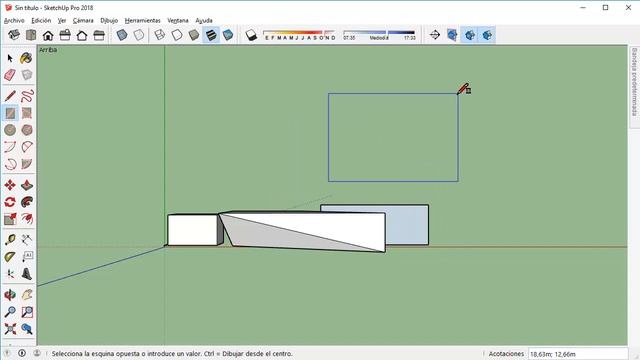The height and width of the screenshot is (360, 640).
Task: Select the Pie tool
Action: coord(27,164)
